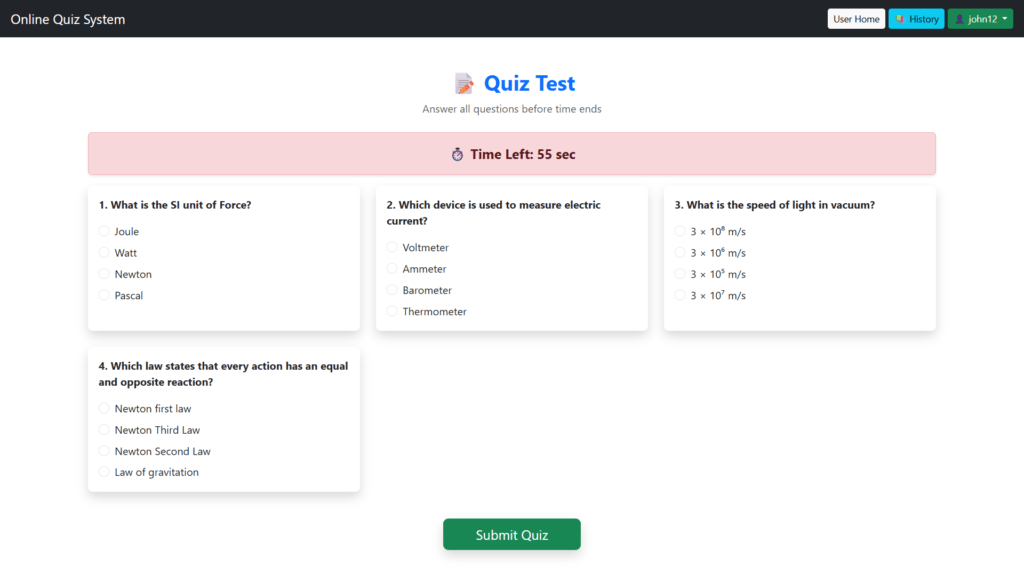
Task: Select the Voltmeter option
Action: pos(392,247)
